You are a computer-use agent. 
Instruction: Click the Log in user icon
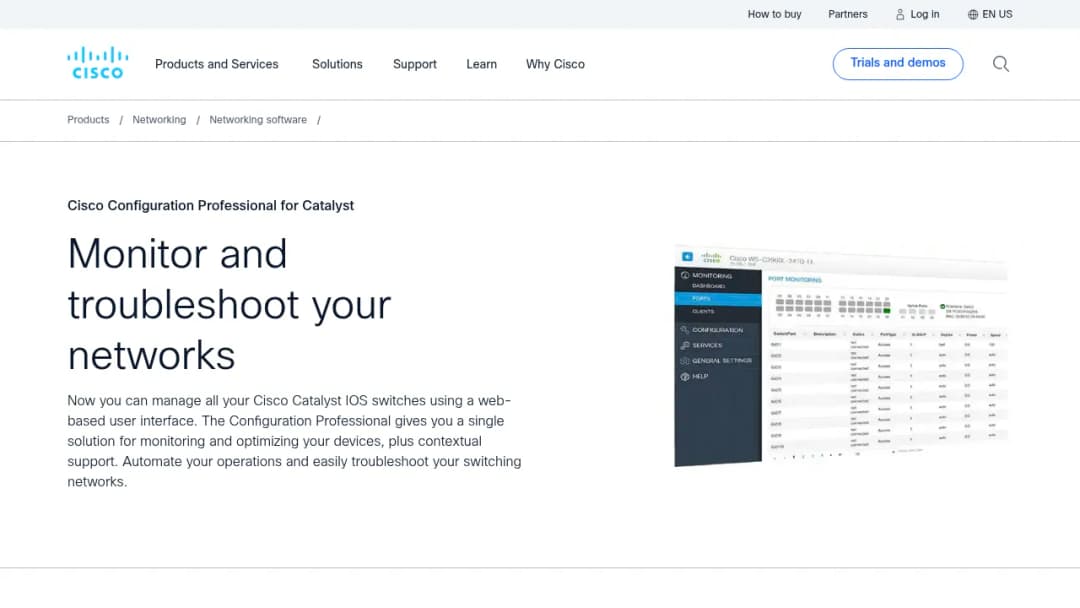coord(900,14)
